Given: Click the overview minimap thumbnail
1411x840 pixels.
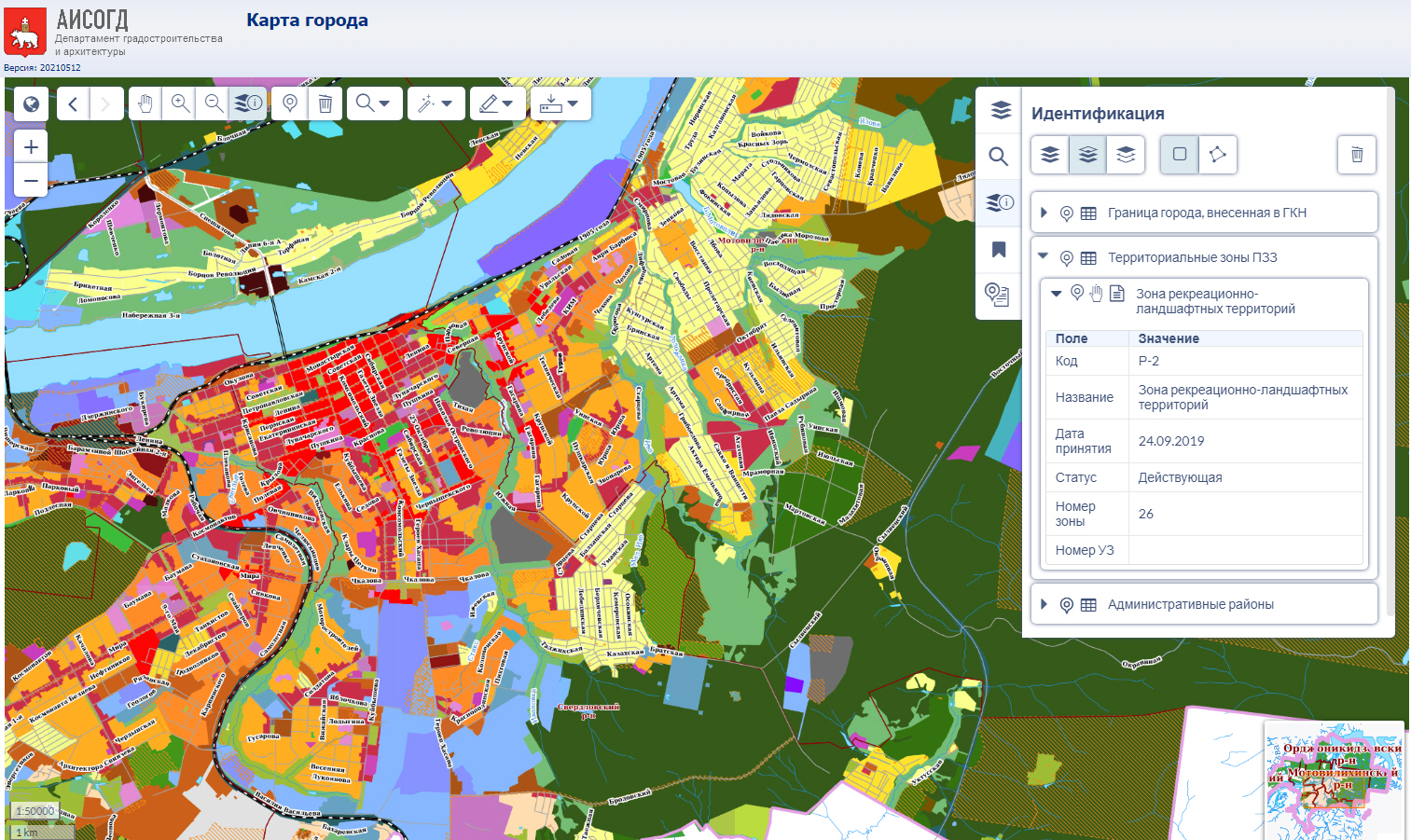Looking at the screenshot, I should click(1334, 779).
